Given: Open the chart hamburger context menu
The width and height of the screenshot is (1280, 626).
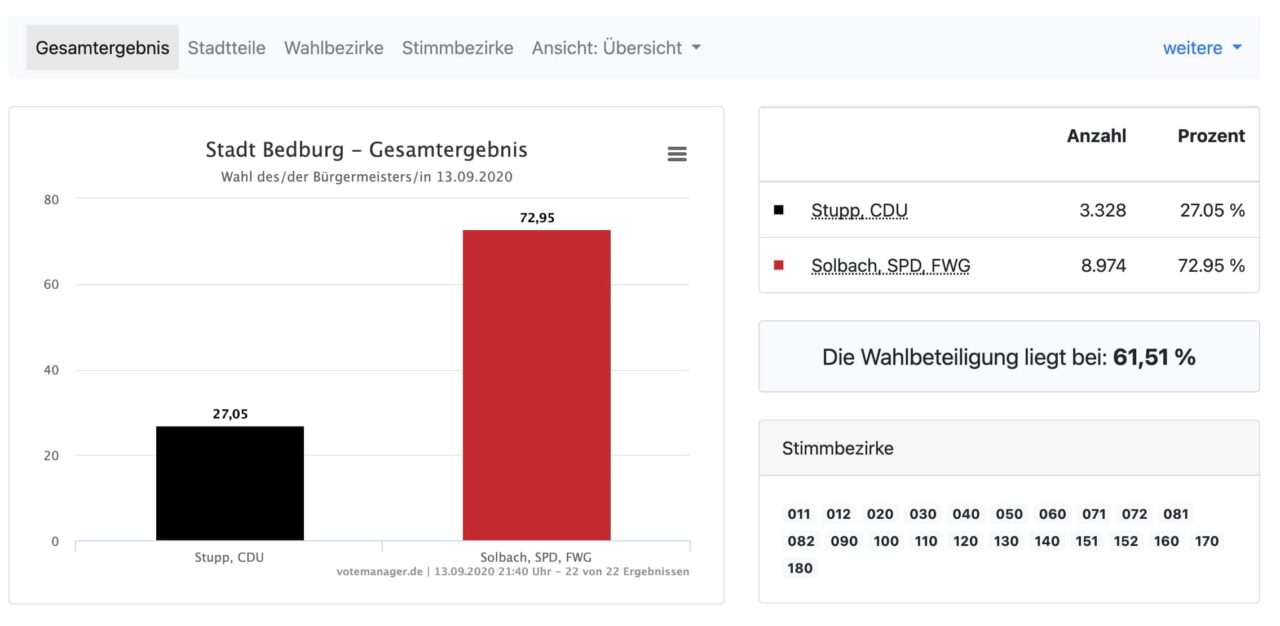Looking at the screenshot, I should pyautogui.click(x=677, y=154).
